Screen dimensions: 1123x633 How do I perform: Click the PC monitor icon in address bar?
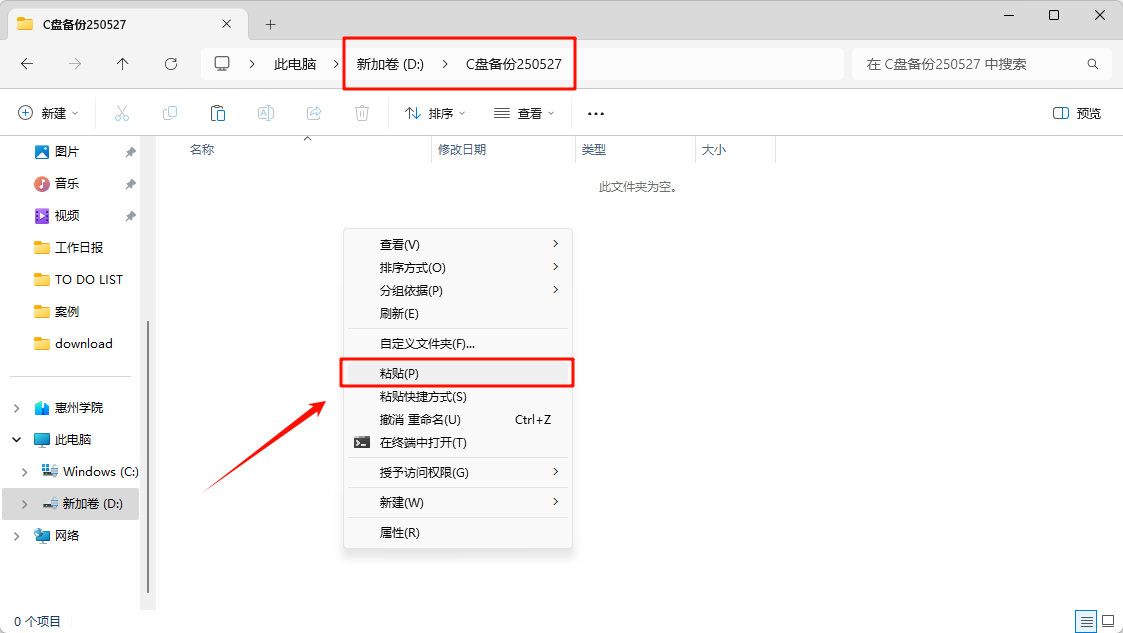[222, 64]
